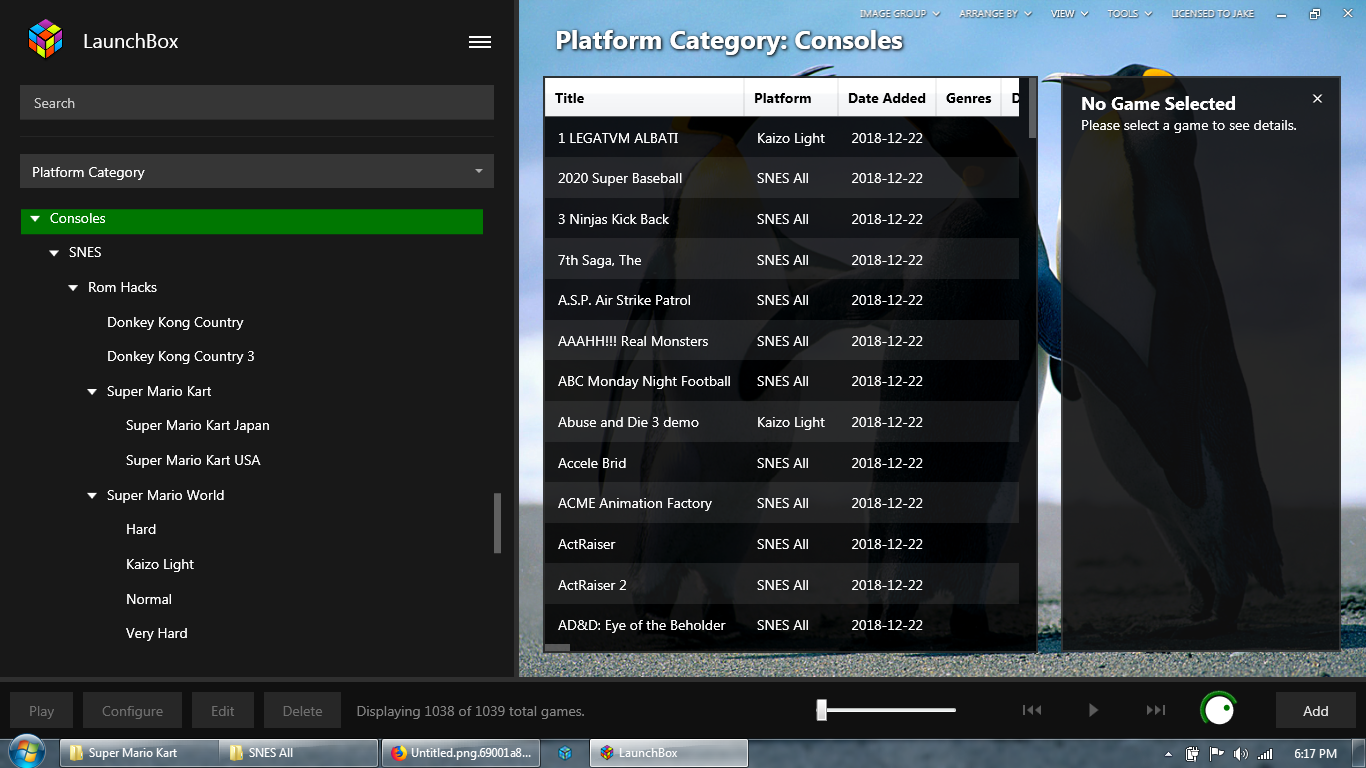Select the Hard category in tree
1366x768 pixels.
click(x=141, y=529)
